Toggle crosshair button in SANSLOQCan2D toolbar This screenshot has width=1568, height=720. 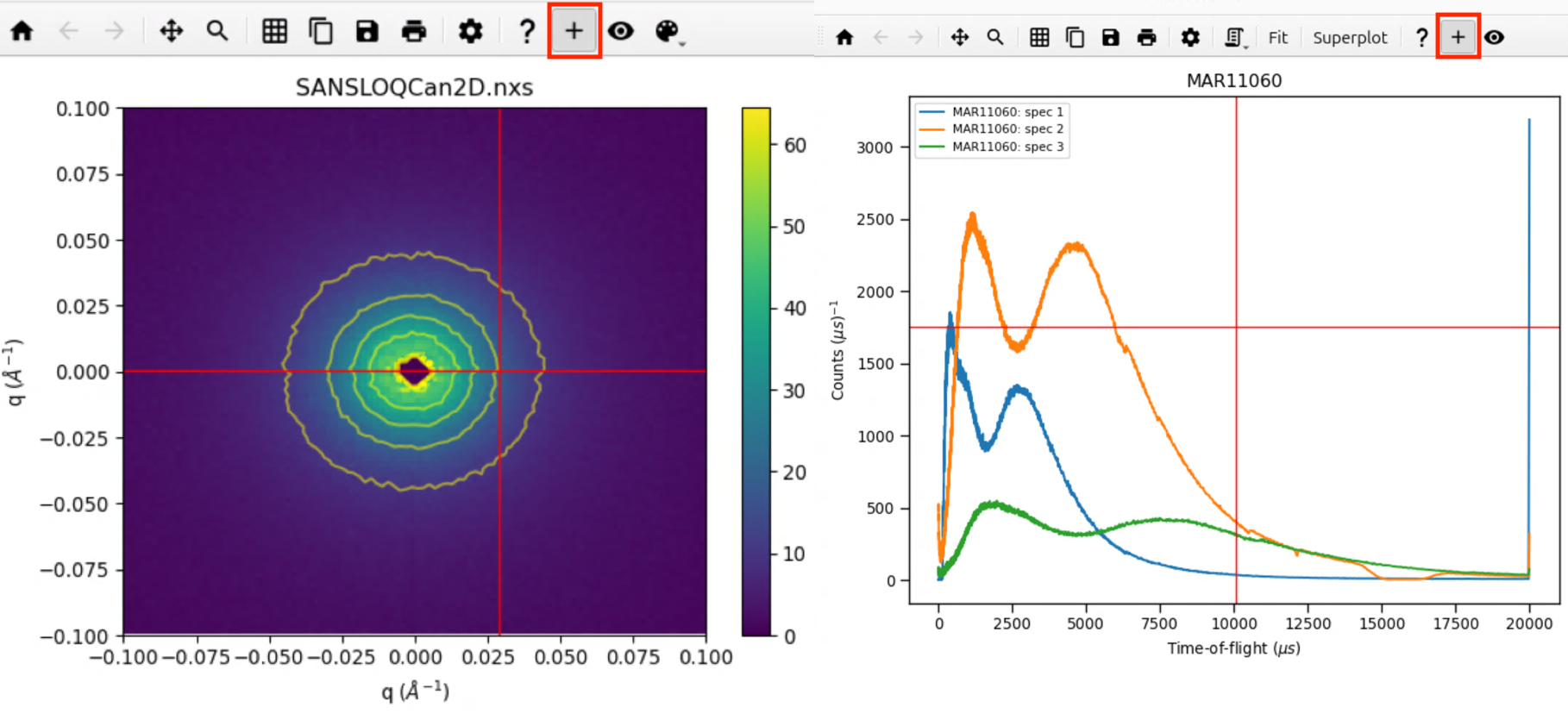click(574, 32)
